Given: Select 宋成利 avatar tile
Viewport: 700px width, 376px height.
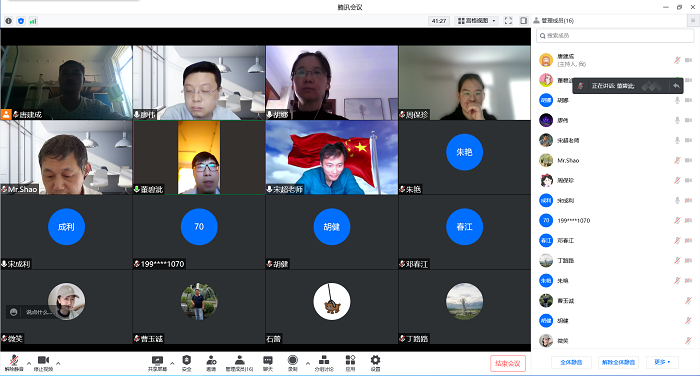Looking at the screenshot, I should [67, 232].
